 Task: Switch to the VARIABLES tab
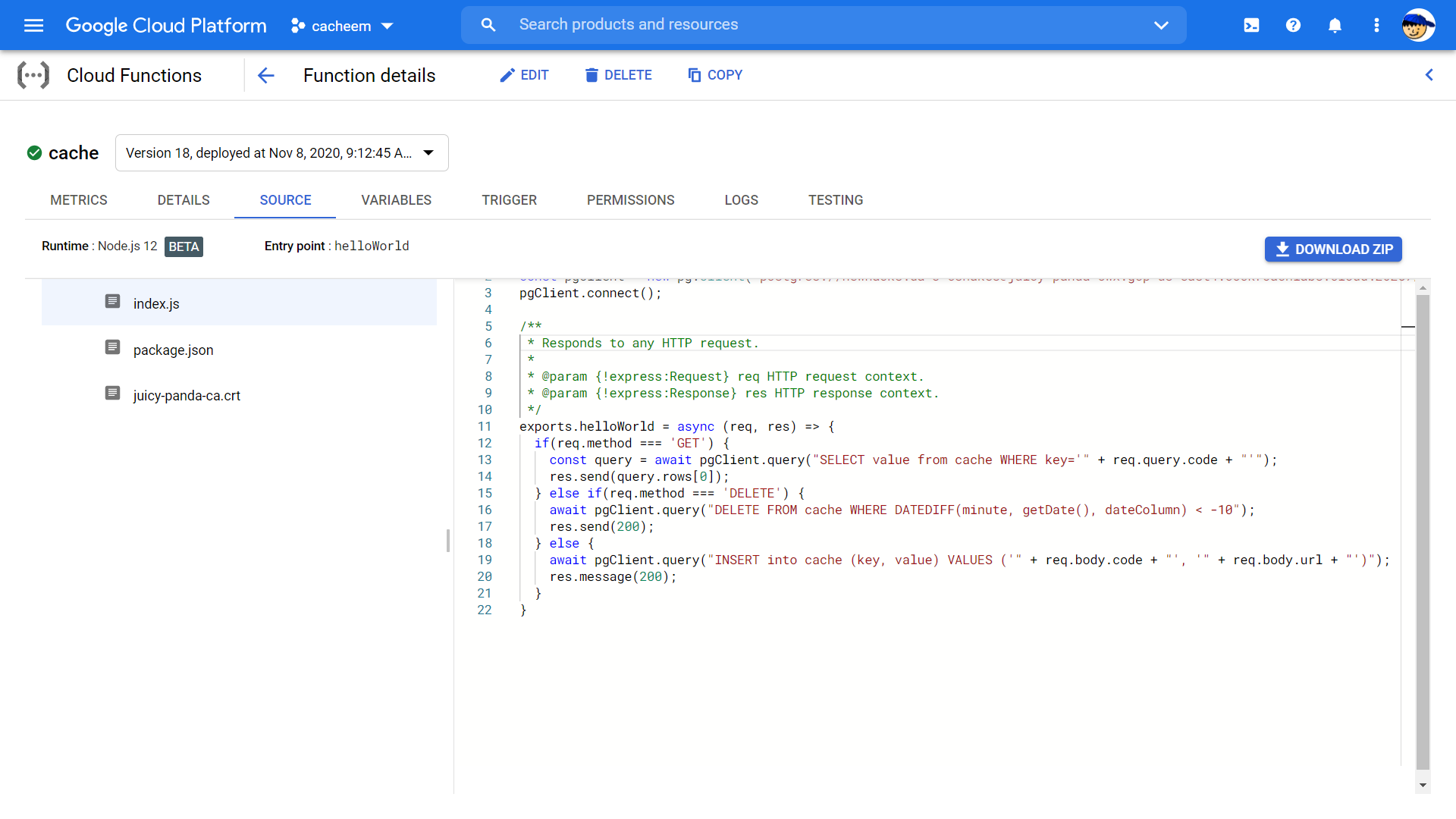tap(396, 200)
